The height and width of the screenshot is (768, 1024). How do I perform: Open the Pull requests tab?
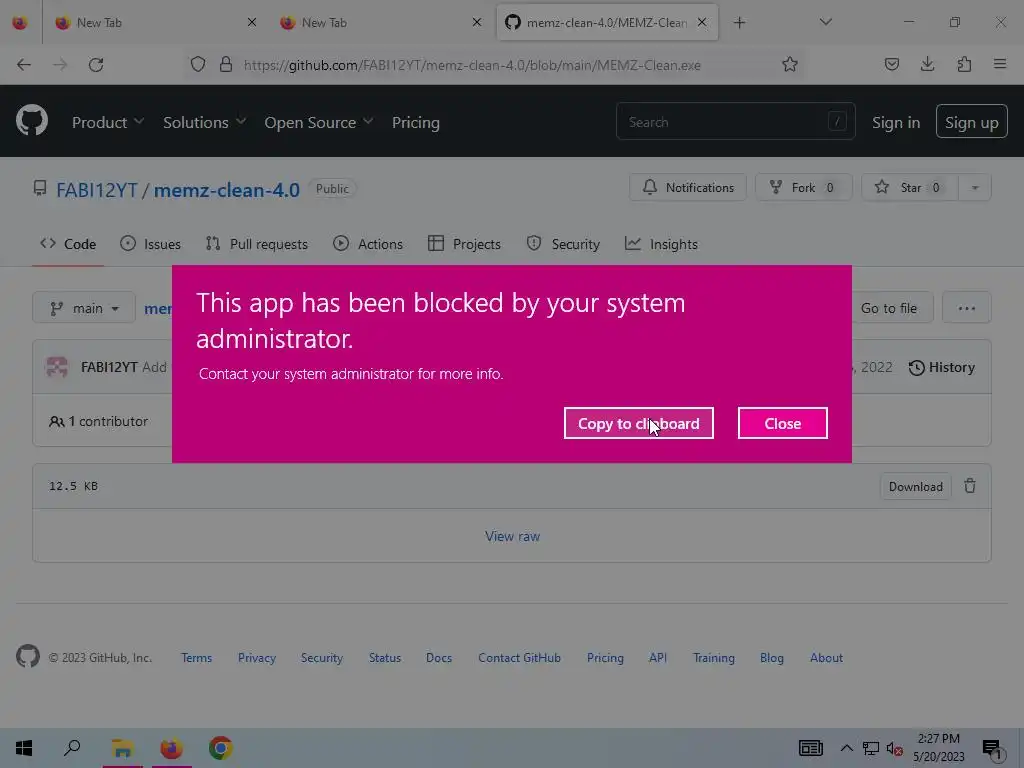point(256,244)
